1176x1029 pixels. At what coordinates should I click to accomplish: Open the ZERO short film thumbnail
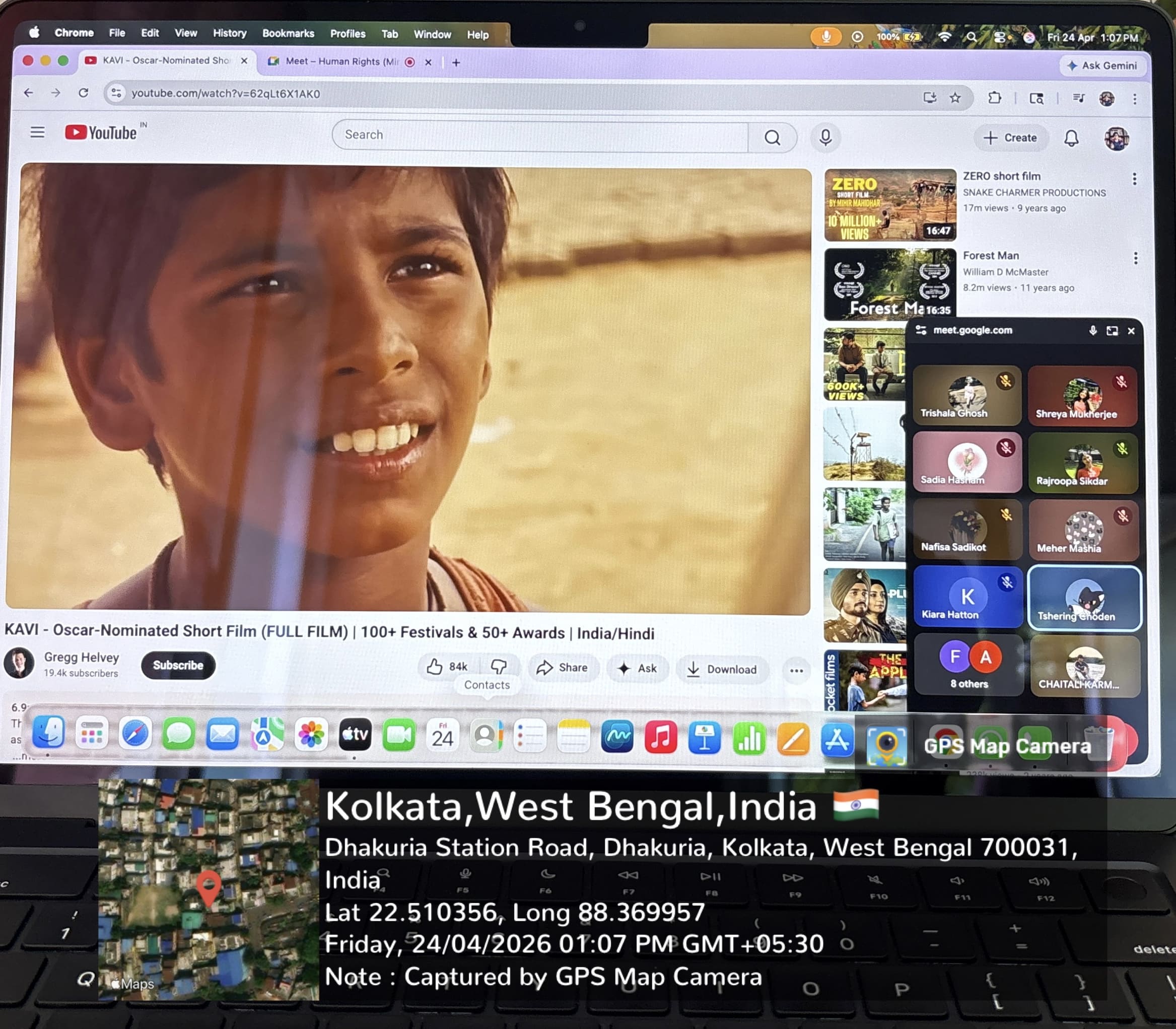pyautogui.click(x=889, y=205)
